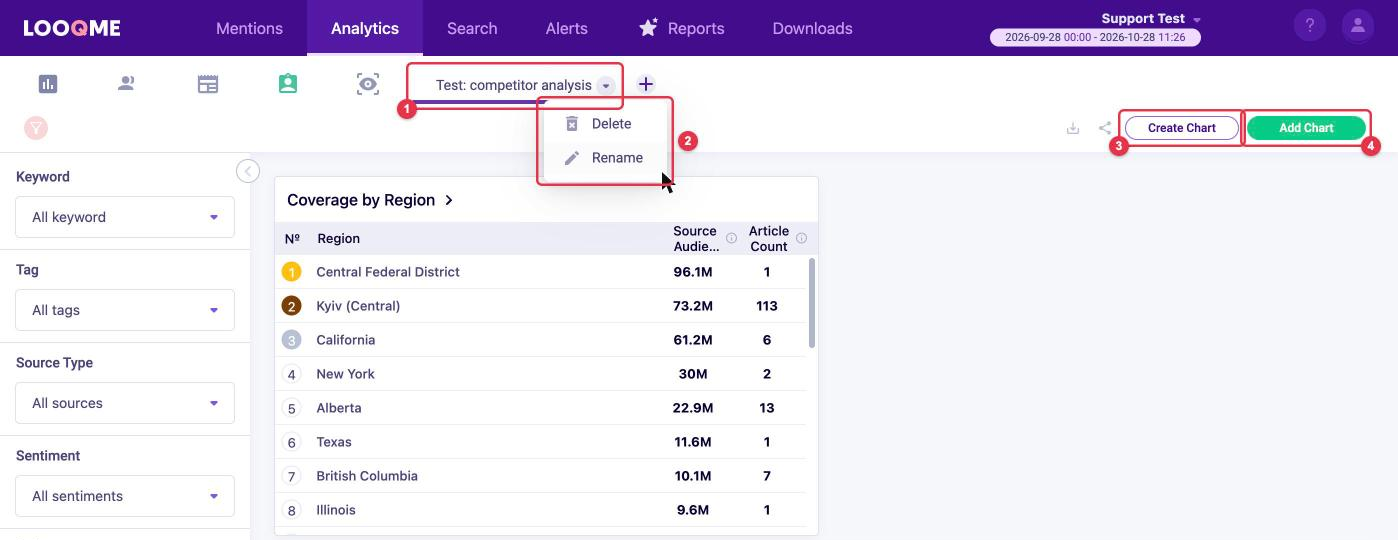Click the 61.2M audience value
Viewport: 1398px width, 540px height.
click(693, 340)
